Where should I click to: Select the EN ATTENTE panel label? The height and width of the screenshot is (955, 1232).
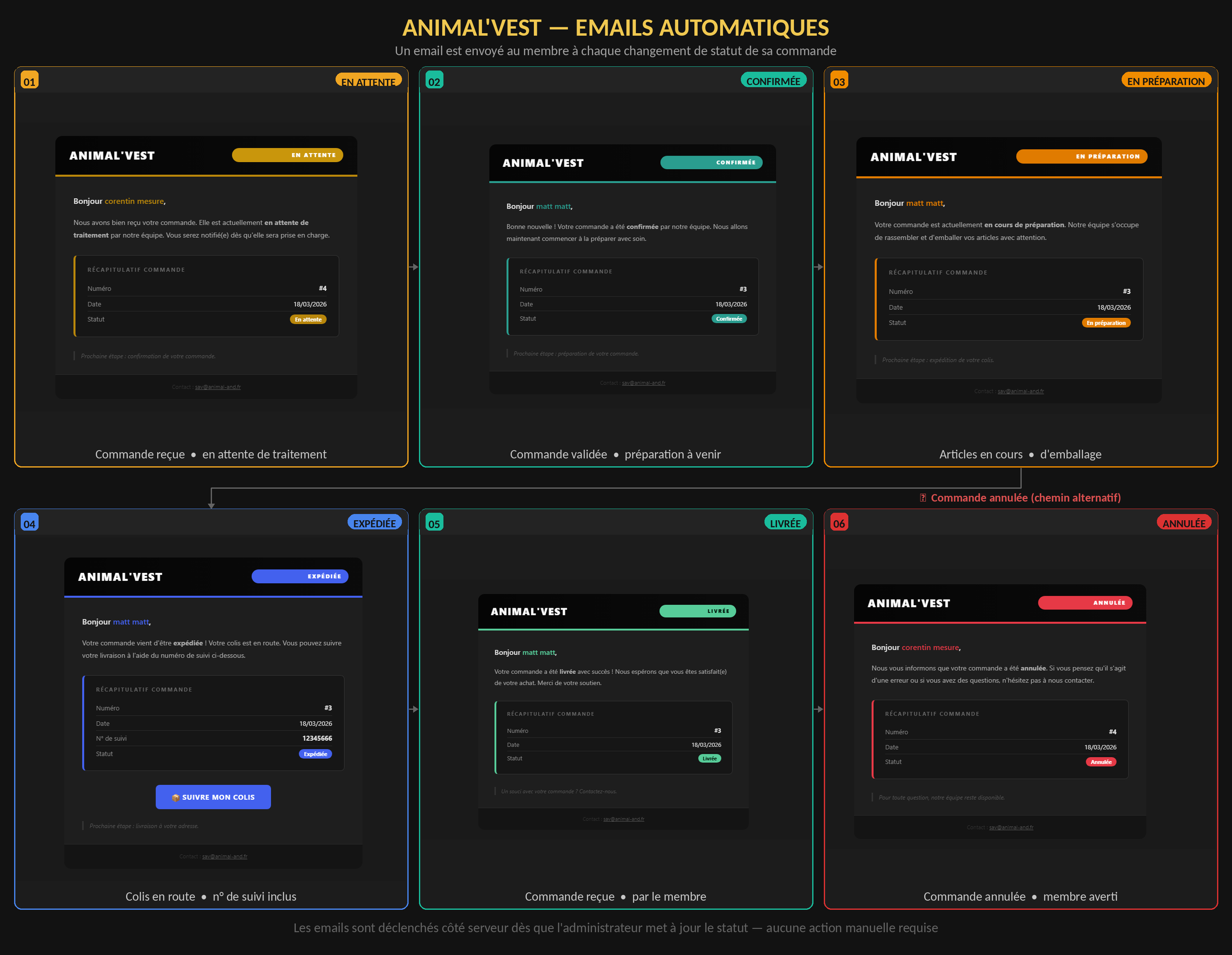point(368,80)
